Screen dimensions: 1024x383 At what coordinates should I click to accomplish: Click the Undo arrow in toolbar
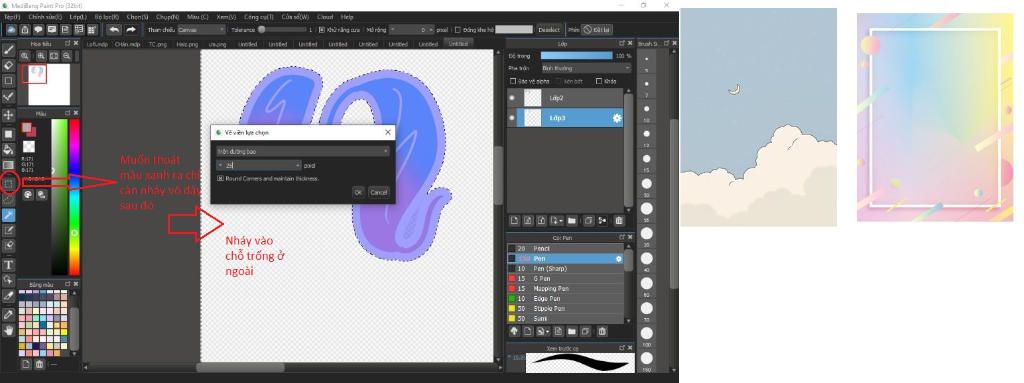(x=114, y=29)
